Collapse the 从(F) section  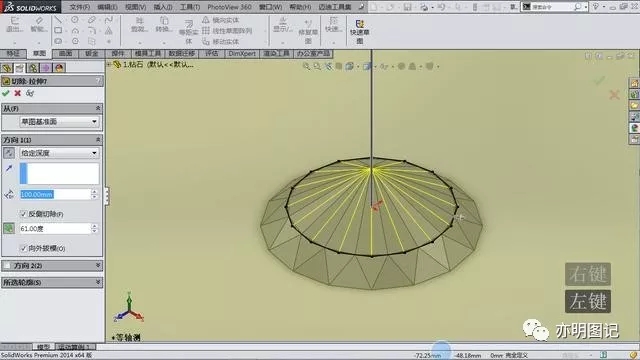pos(98,109)
